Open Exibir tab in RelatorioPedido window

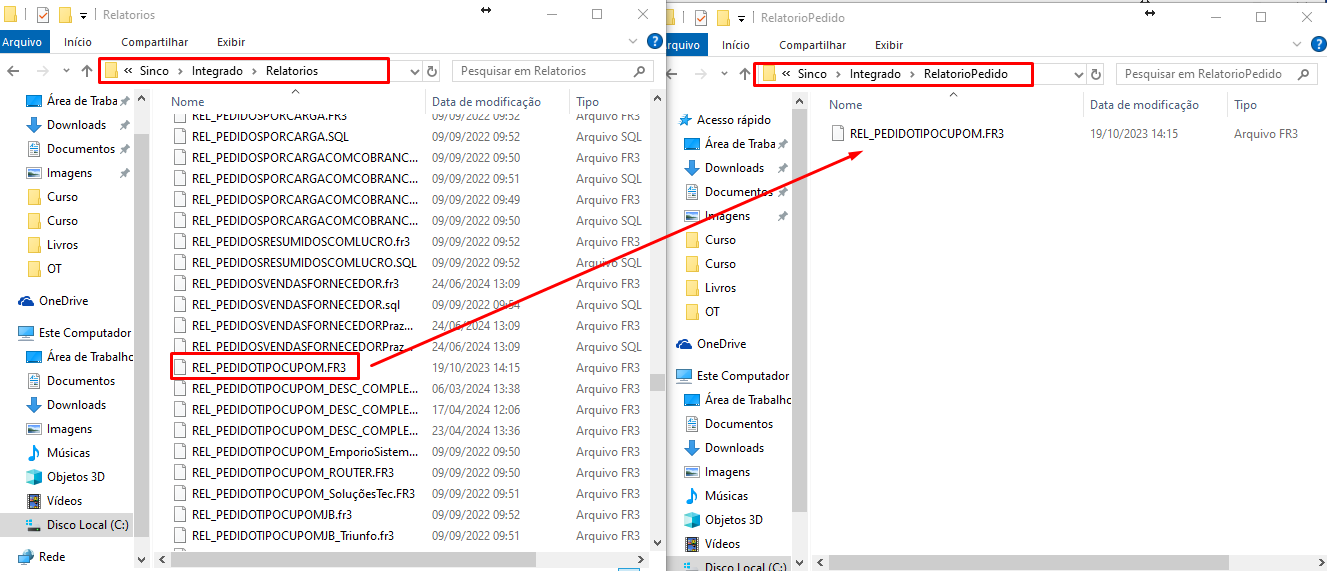[889, 45]
